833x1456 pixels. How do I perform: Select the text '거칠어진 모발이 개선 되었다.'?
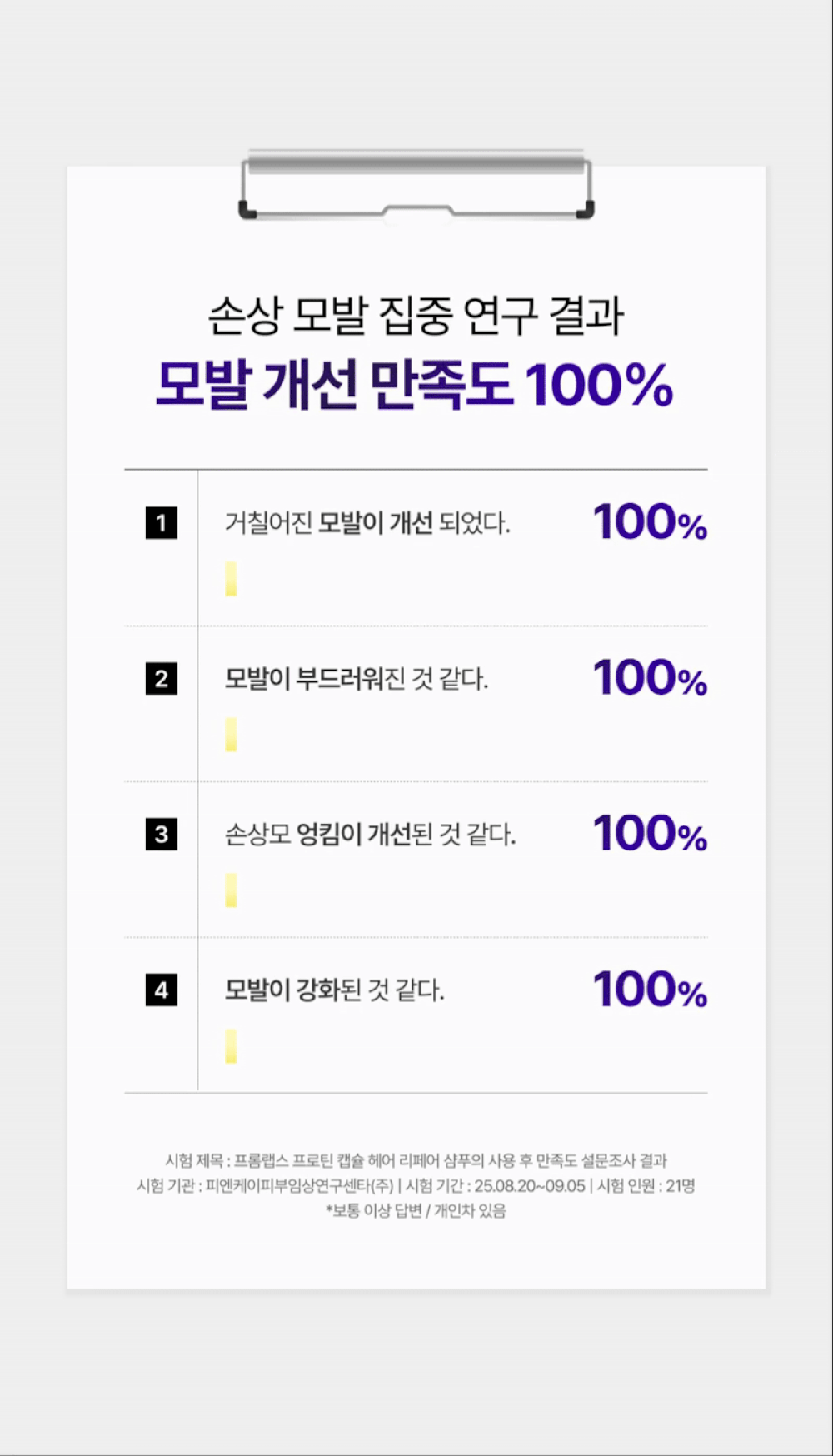[367, 523]
